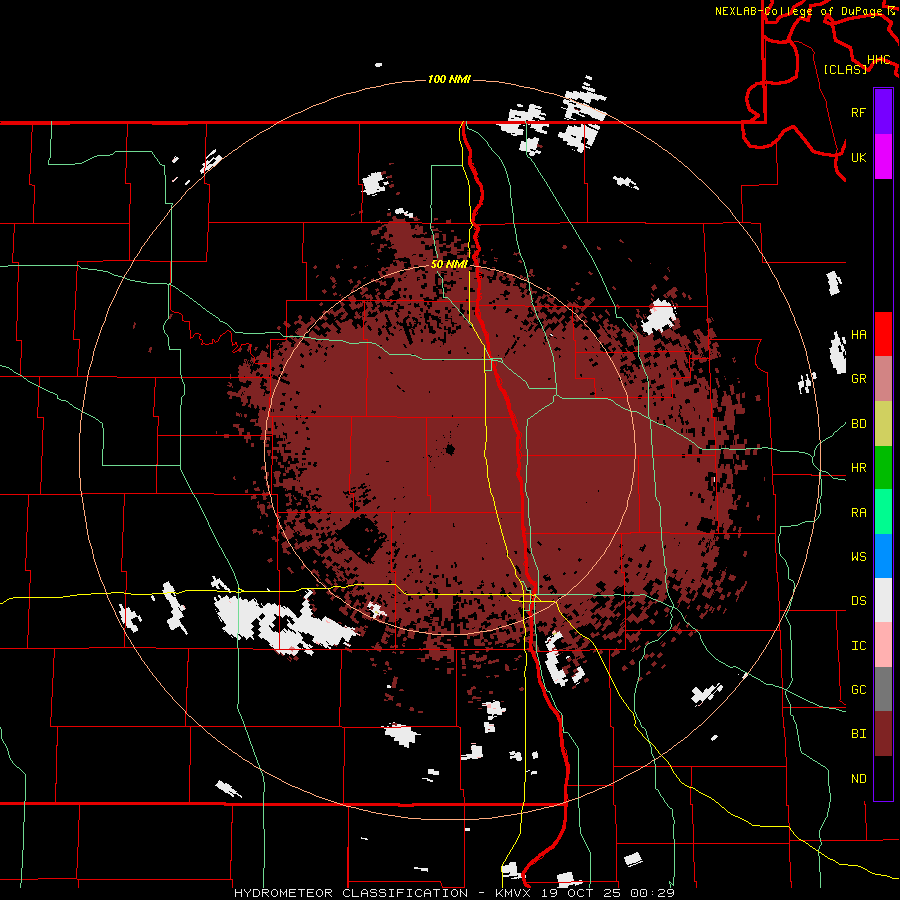Image resolution: width=900 pixels, height=900 pixels.
Task: Pick the RA light-green legend swatch
Action: point(883,512)
